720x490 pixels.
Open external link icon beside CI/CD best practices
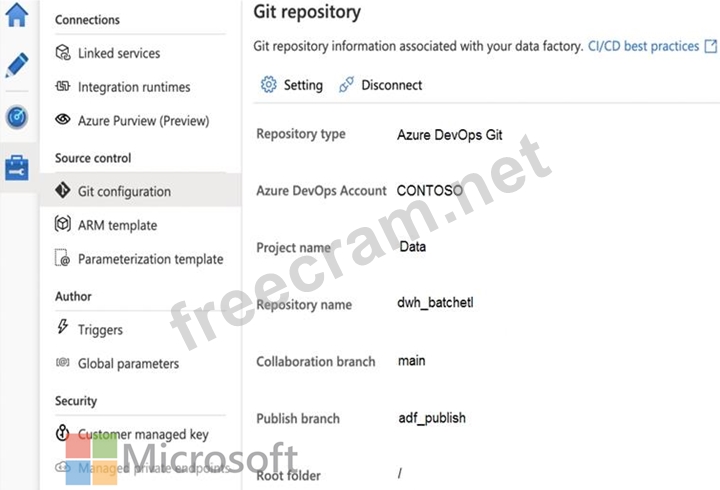(711, 46)
